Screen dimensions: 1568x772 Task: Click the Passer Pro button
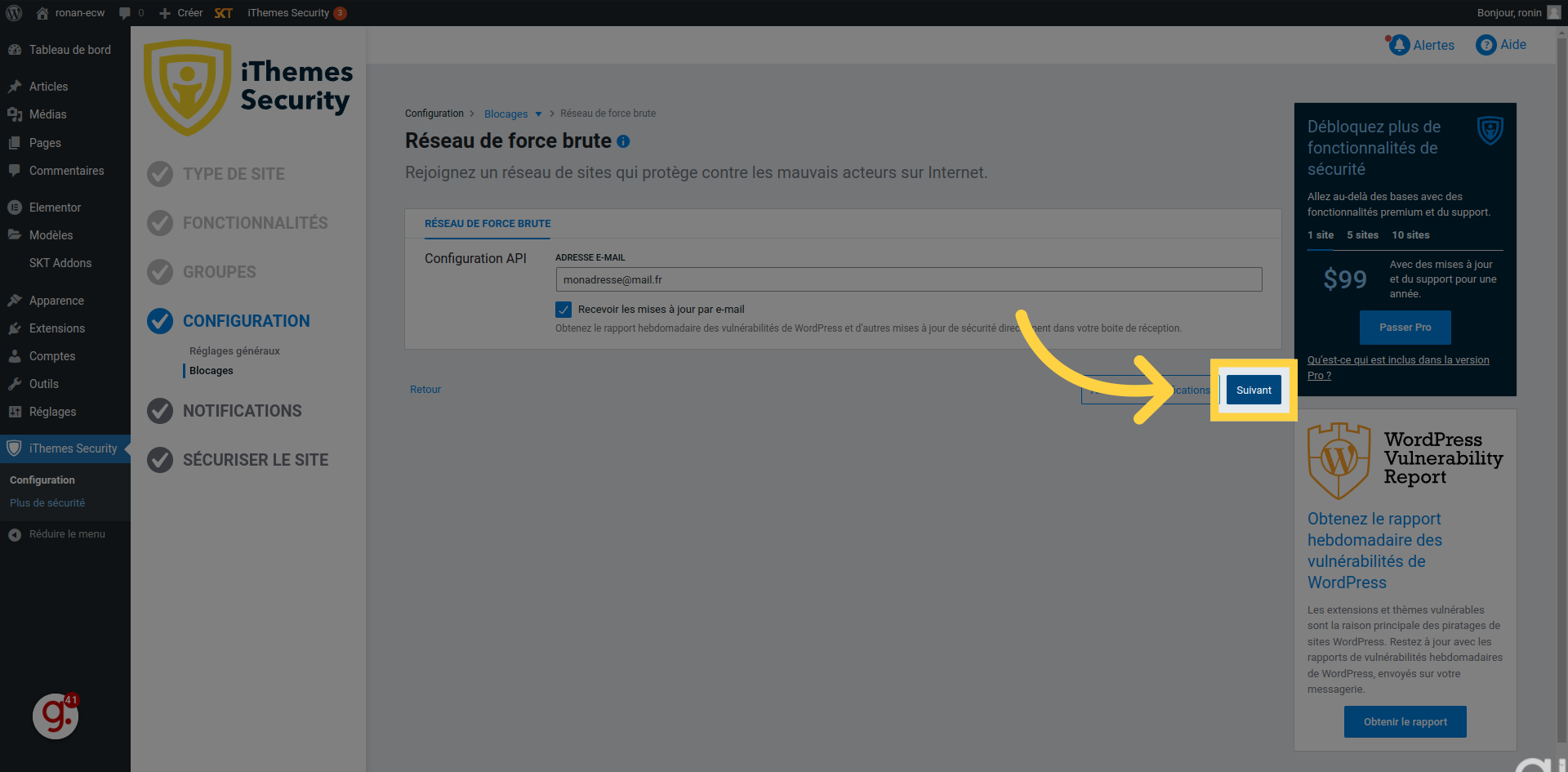click(x=1405, y=328)
